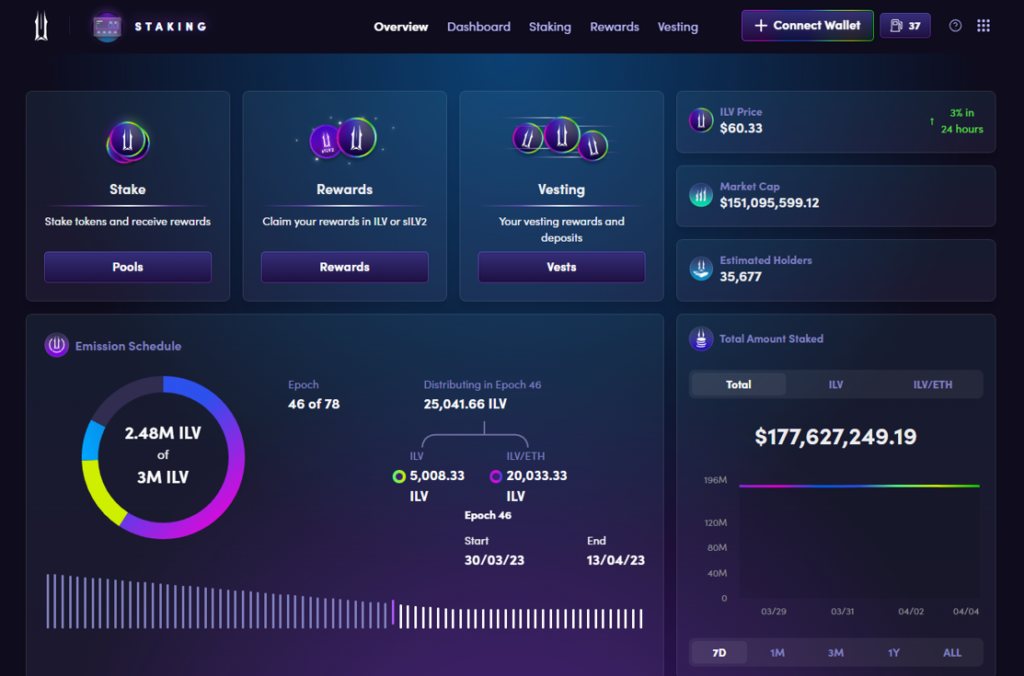
Task: Open the help question mark icon
Action: (955, 26)
